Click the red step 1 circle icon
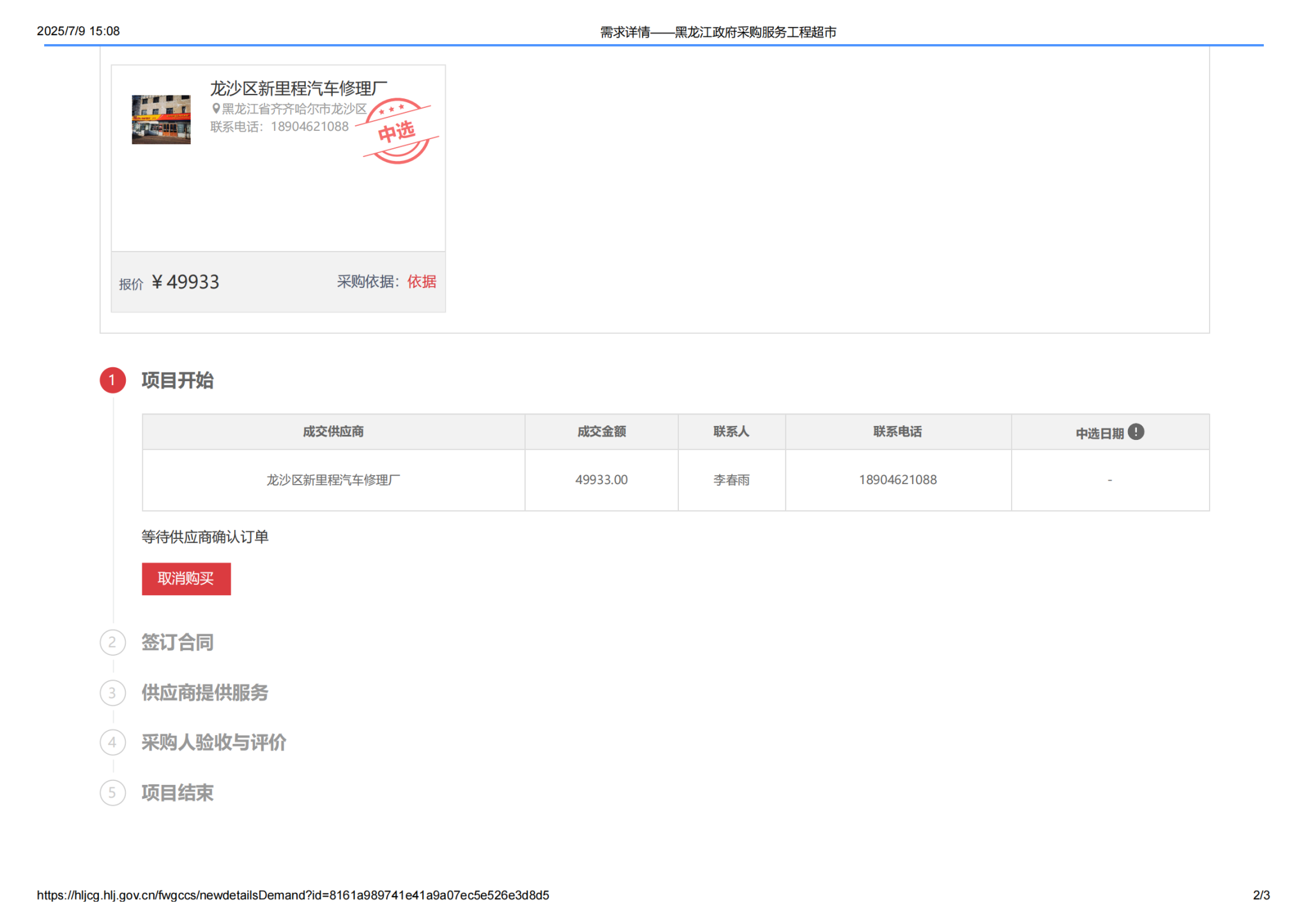 click(x=112, y=381)
